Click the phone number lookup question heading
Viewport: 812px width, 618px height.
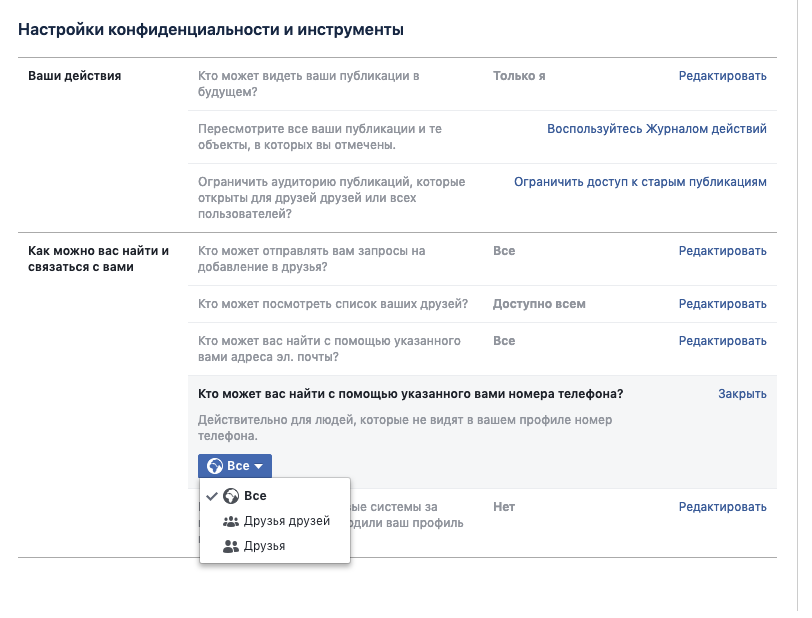coord(410,394)
